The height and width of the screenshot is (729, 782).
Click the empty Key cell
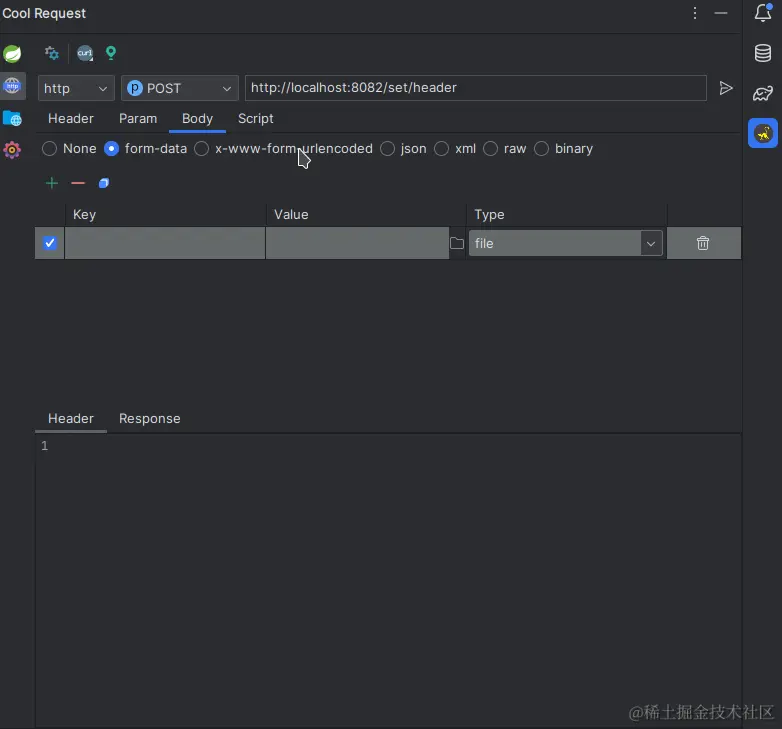pos(165,243)
